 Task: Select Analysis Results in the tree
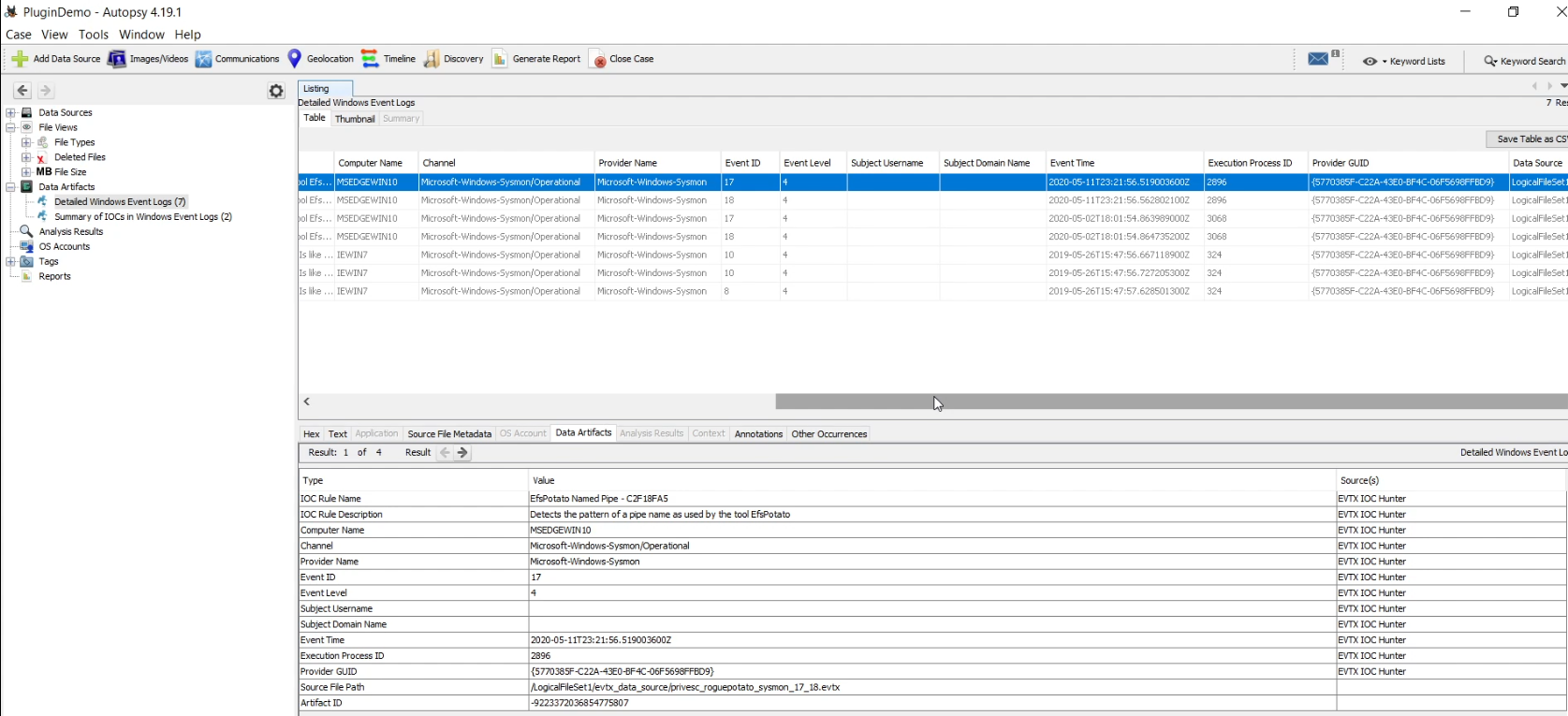(x=71, y=232)
